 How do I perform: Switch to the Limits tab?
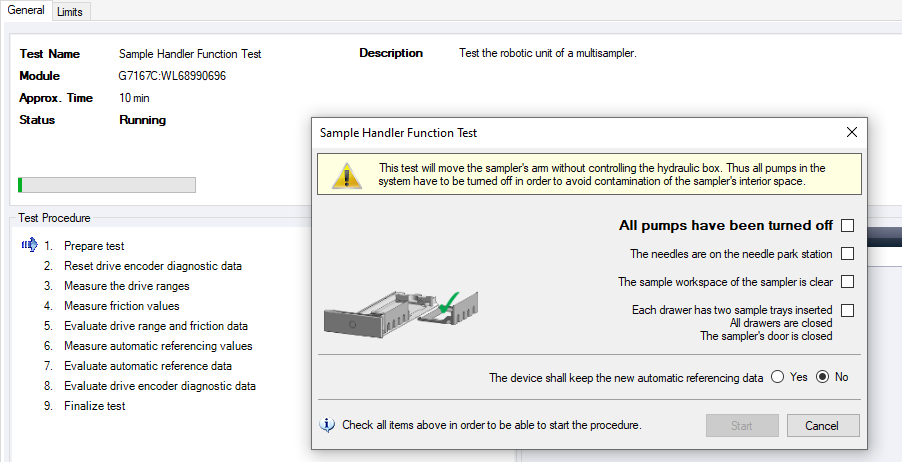point(70,11)
